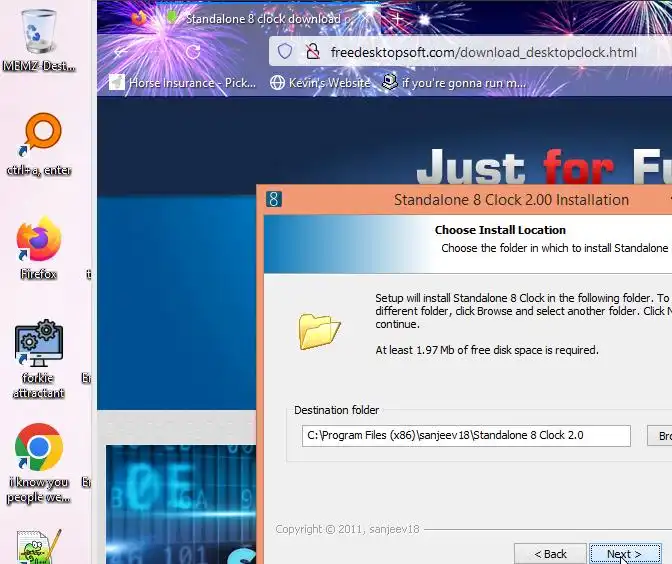The width and height of the screenshot is (672, 564).
Task: Open the tracking protection shield icon
Action: [x=285, y=52]
